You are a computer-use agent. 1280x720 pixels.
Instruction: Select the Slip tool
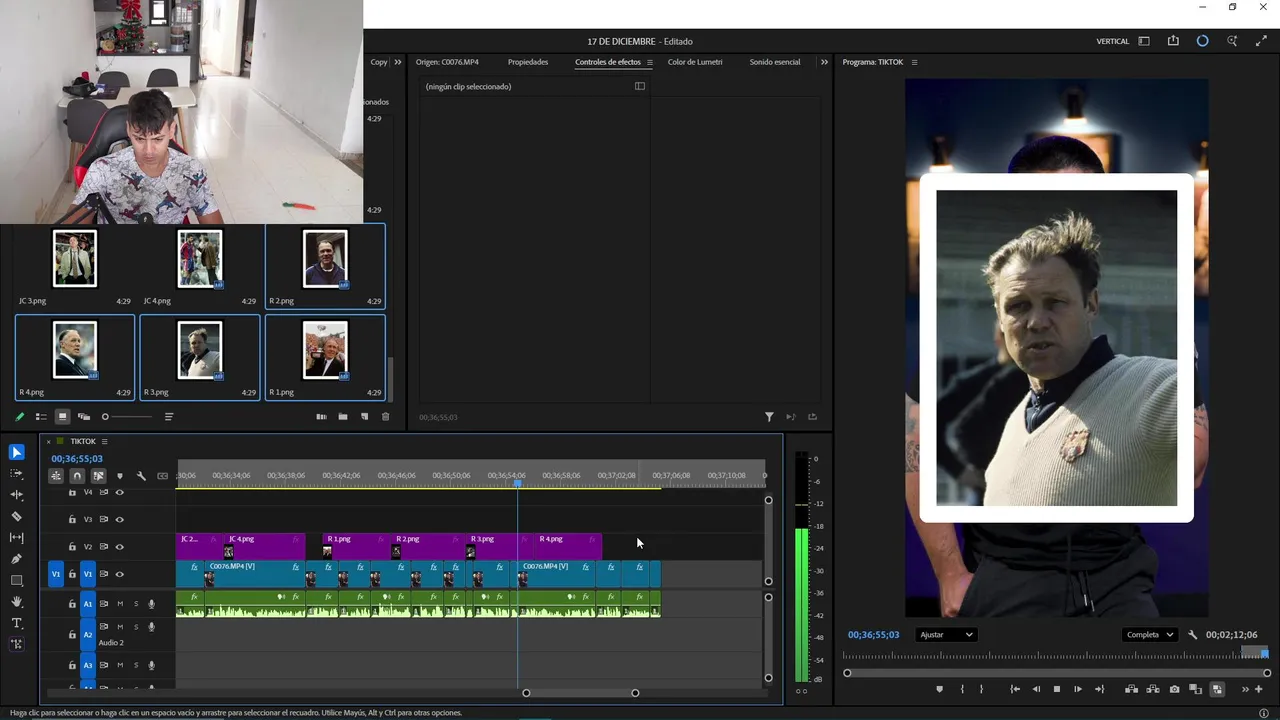(x=17, y=538)
